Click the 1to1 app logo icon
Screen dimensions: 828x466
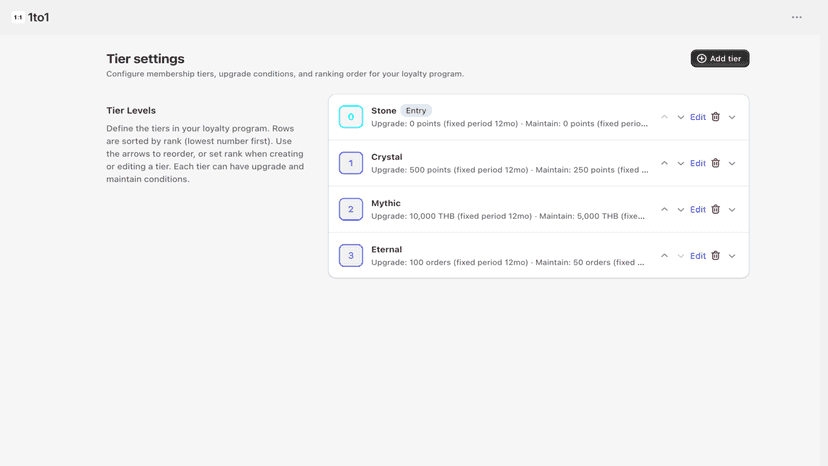(18, 17)
